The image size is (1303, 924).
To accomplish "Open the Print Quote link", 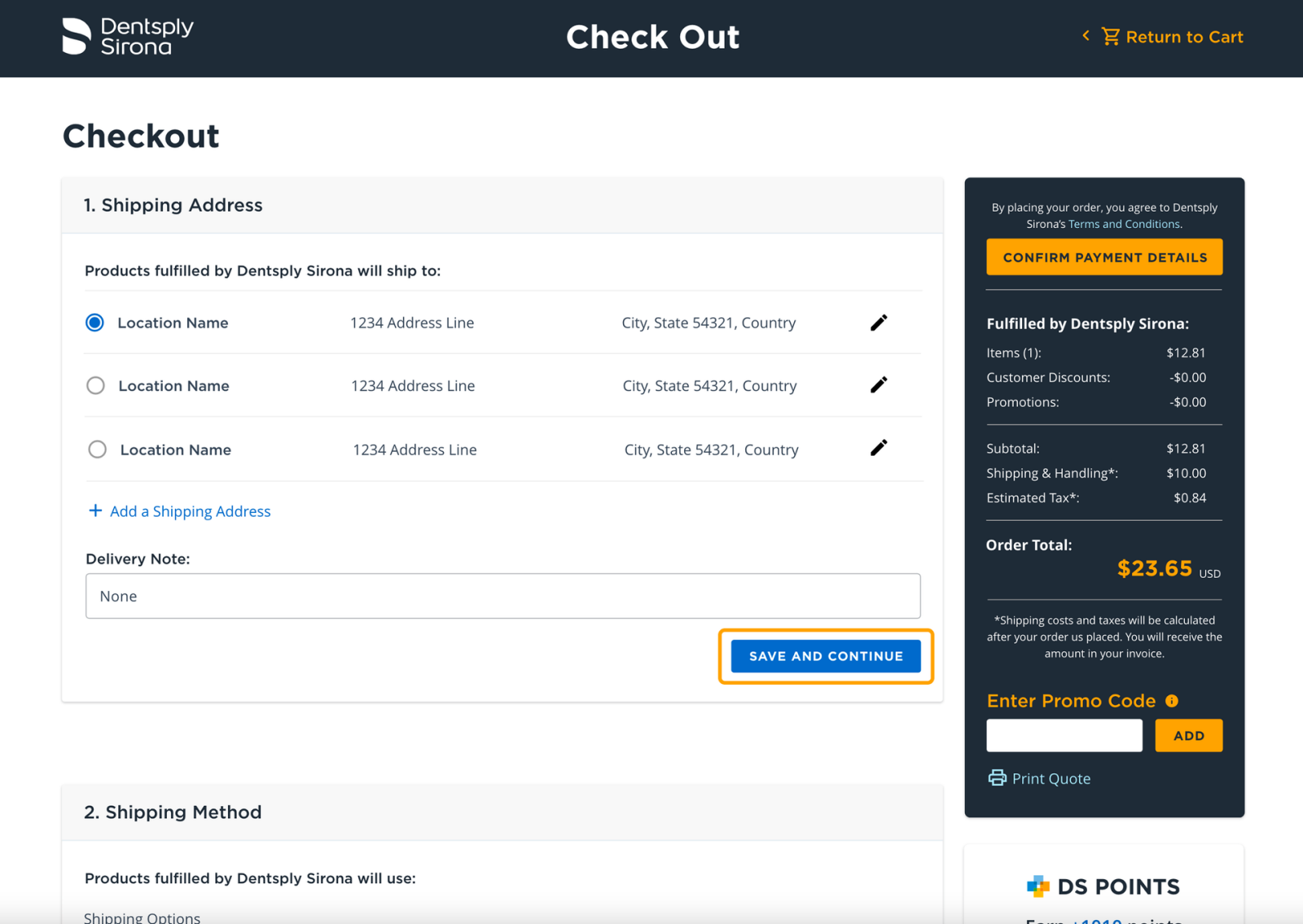I will (x=1051, y=779).
